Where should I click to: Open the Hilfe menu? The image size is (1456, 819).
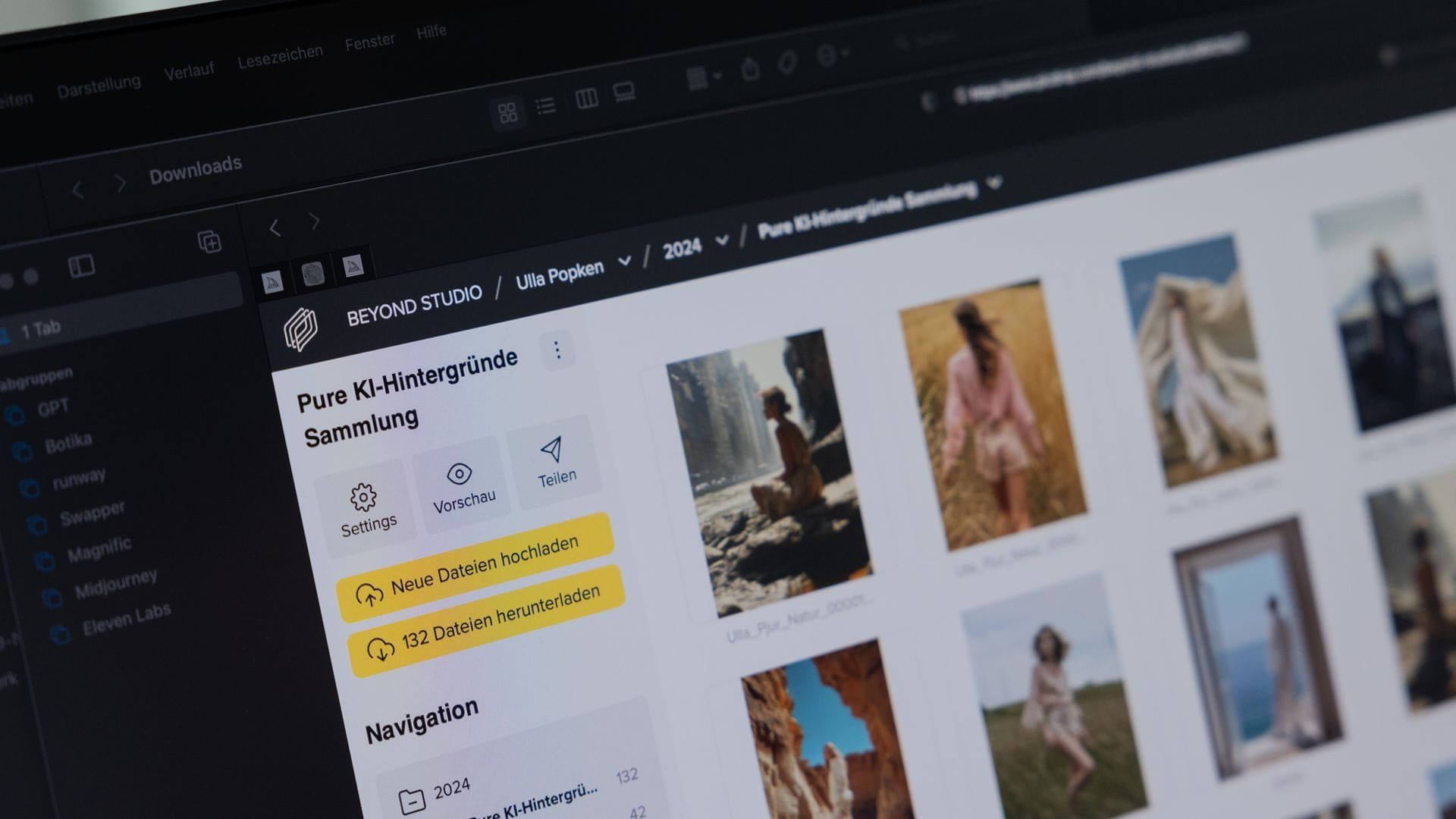coord(431,33)
